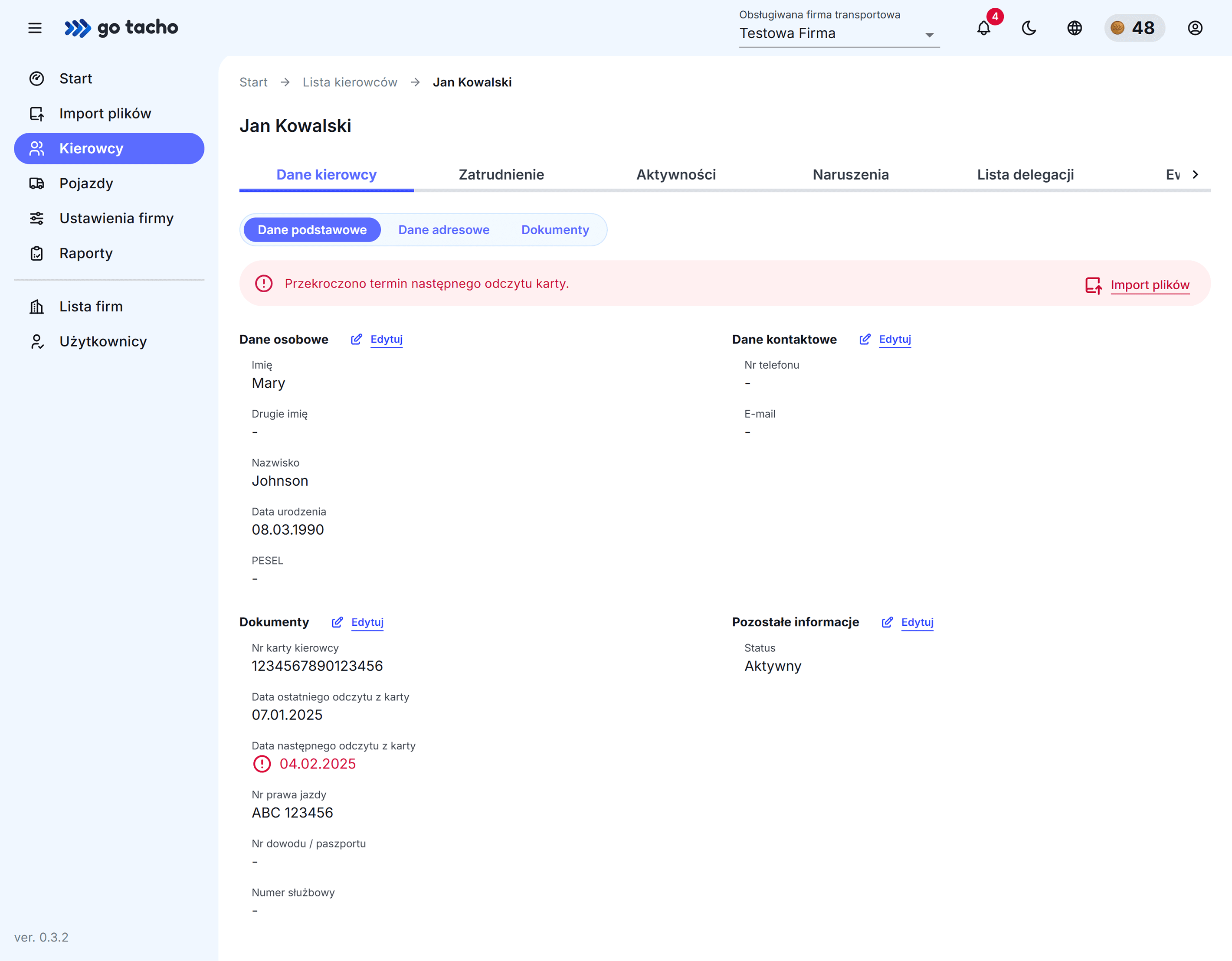Toggle dark mode moon icon
The height and width of the screenshot is (961, 1232).
click(1029, 28)
